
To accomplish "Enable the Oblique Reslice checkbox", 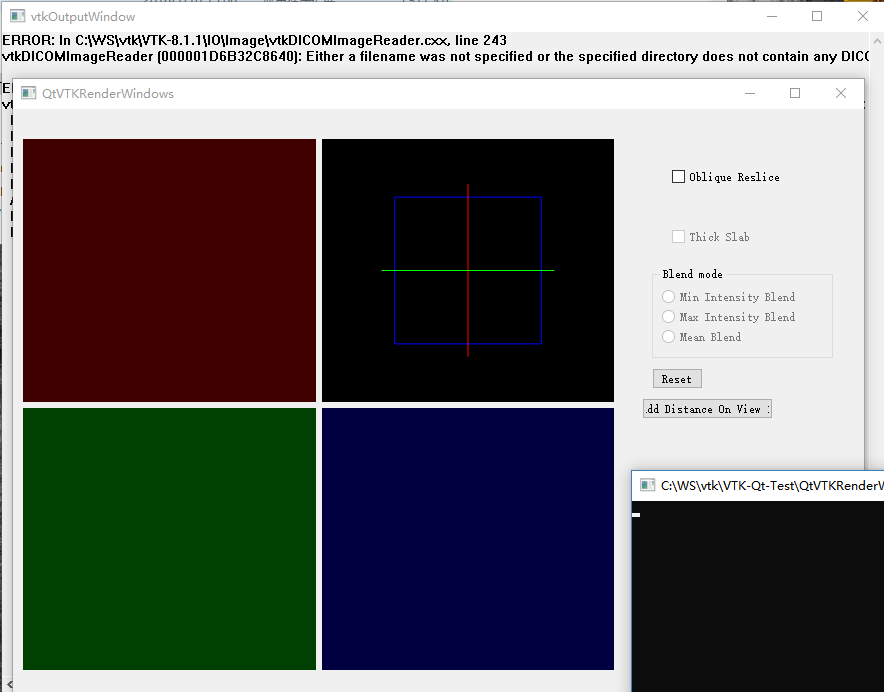I will [679, 177].
